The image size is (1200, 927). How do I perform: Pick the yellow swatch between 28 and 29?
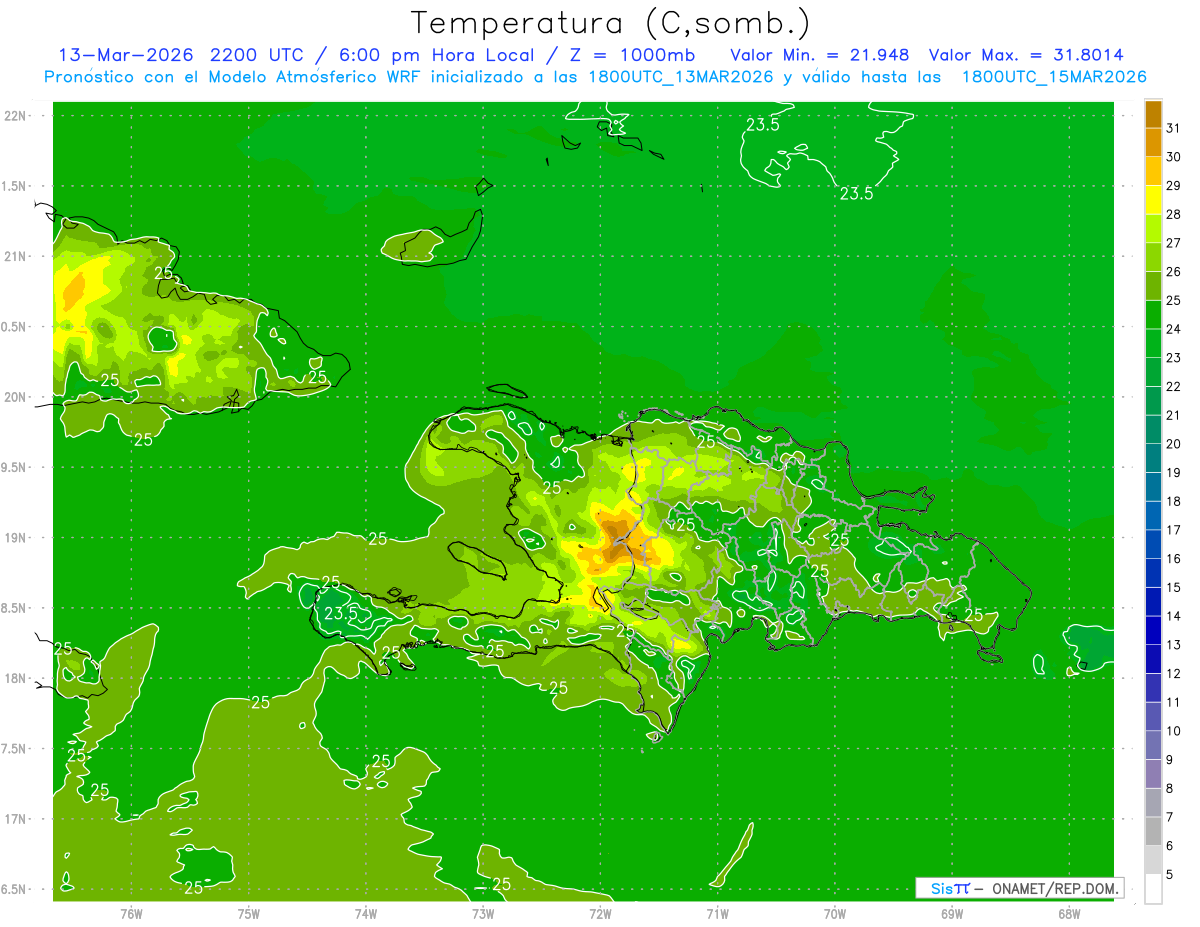coord(1153,200)
